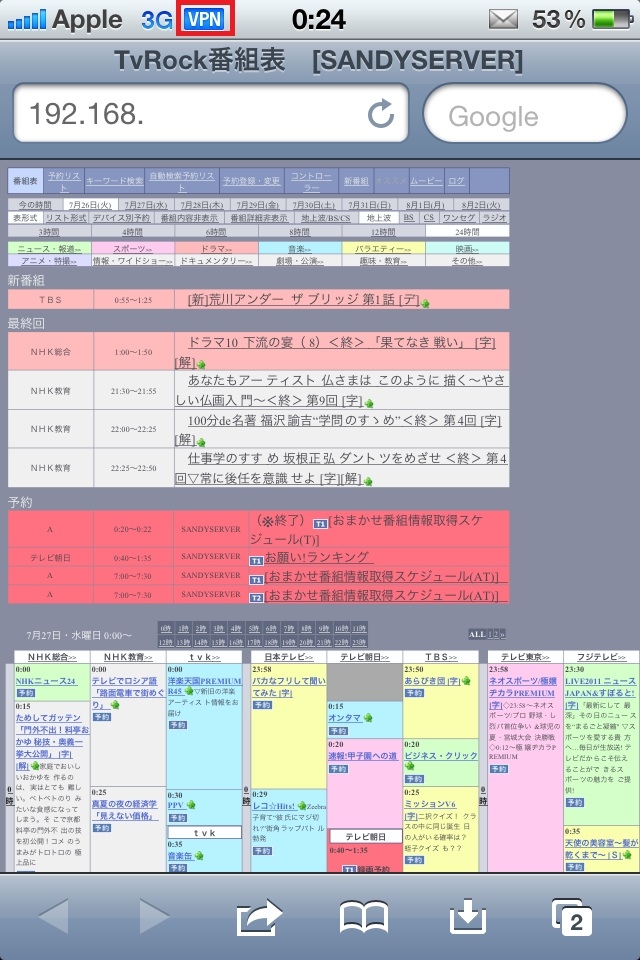Viewport: 640px width, 960px height.
Task: Open 音楽 genre
Action: click(300, 249)
